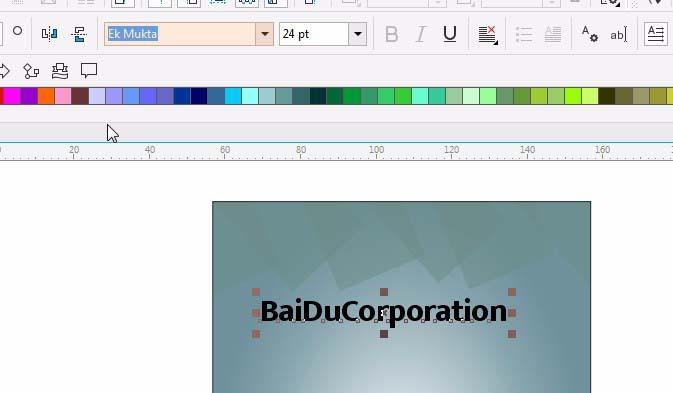Pick the brown swatch beside pink
This screenshot has width=673, height=393.
coord(80,96)
